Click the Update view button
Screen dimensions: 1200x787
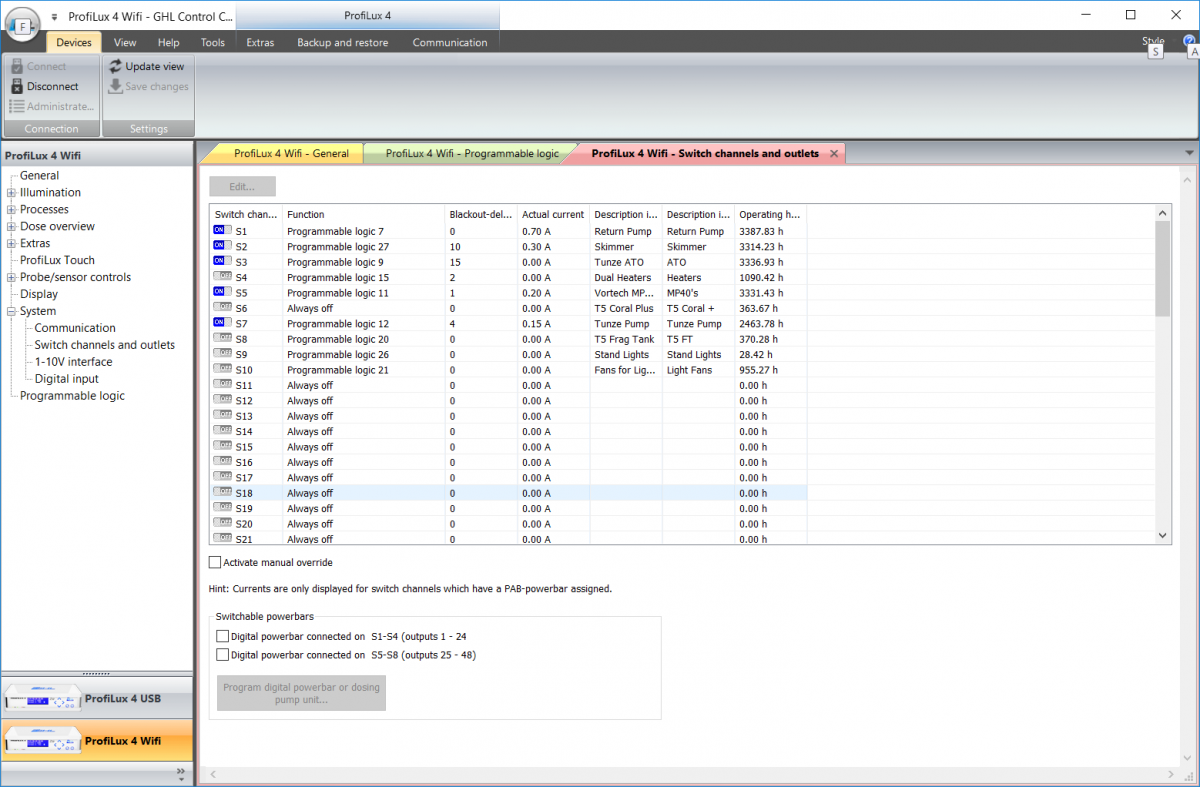tap(147, 66)
